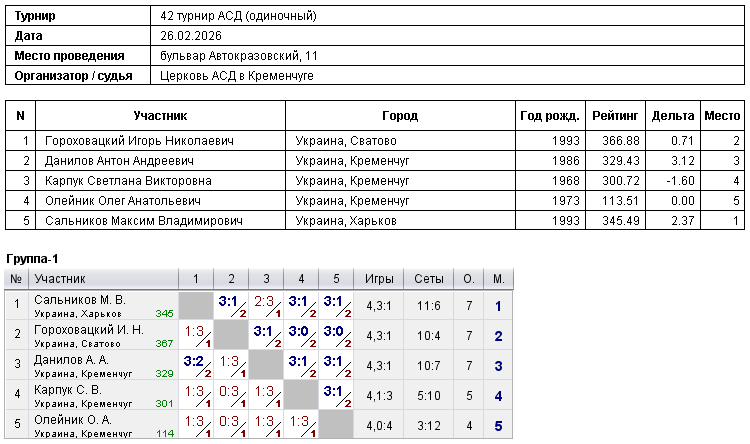Viewport: 750px width, 444px height.
Task: Click 'Сальников М. В.' in group table
Action: click(x=80, y=300)
